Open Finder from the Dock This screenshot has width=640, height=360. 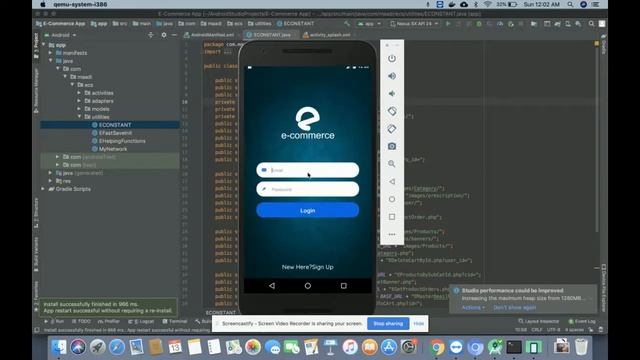(x=59, y=347)
